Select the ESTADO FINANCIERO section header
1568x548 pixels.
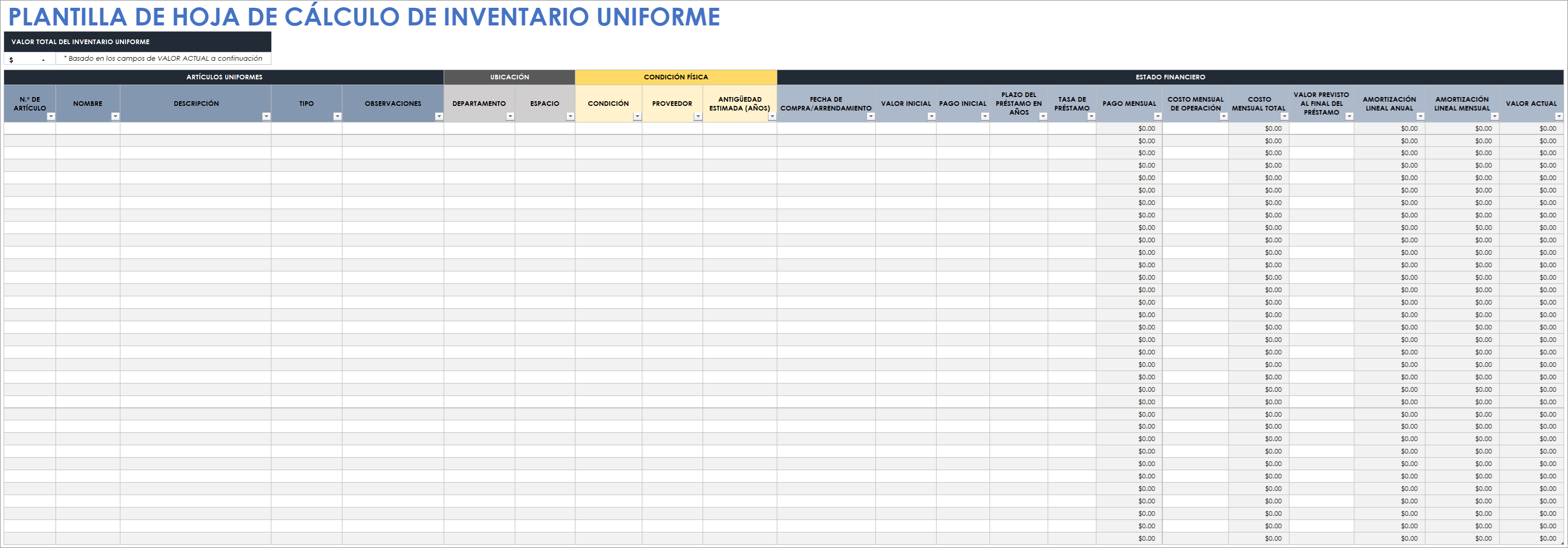(1171, 77)
